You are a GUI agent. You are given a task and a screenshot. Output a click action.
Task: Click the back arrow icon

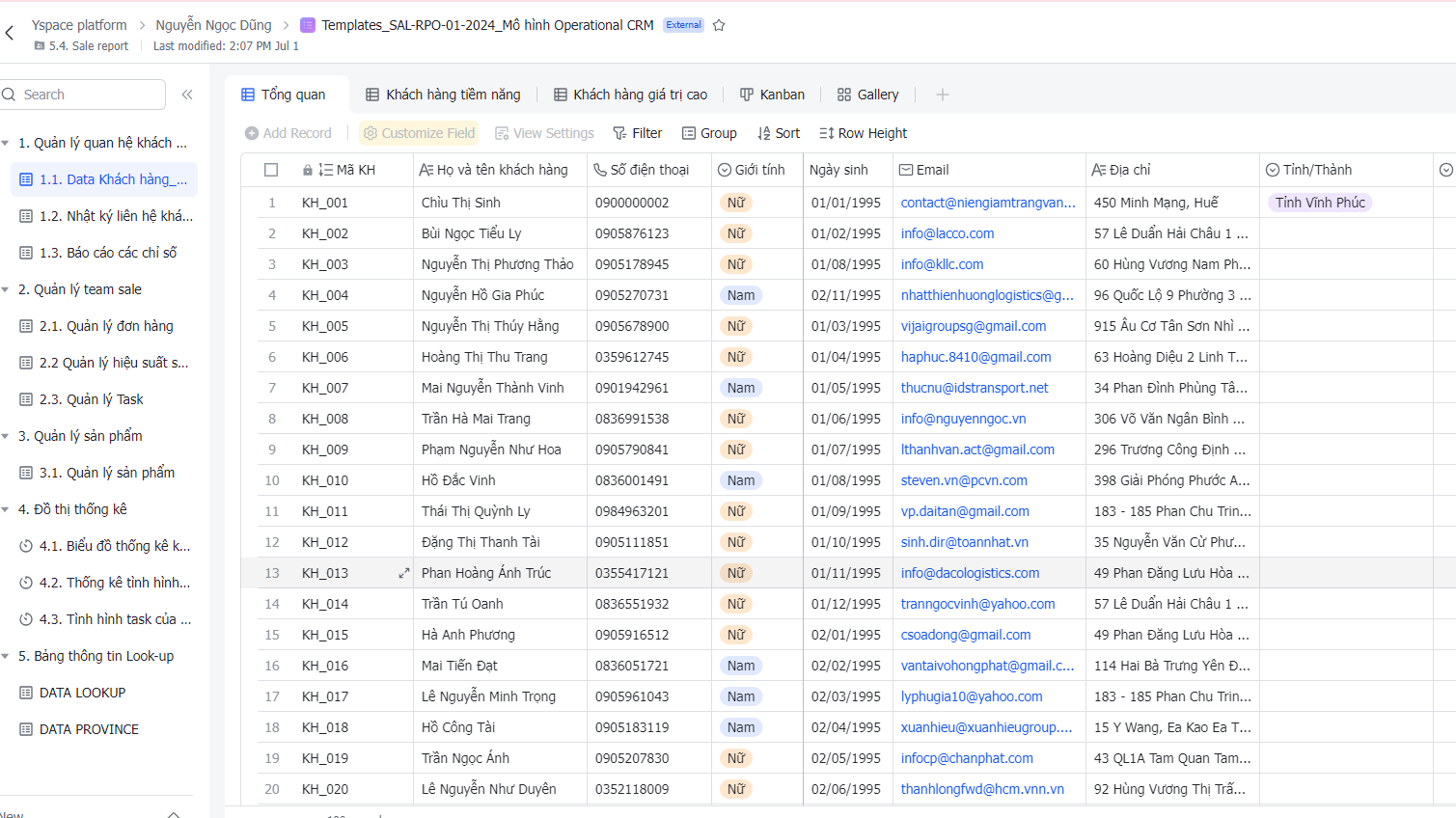tap(10, 33)
